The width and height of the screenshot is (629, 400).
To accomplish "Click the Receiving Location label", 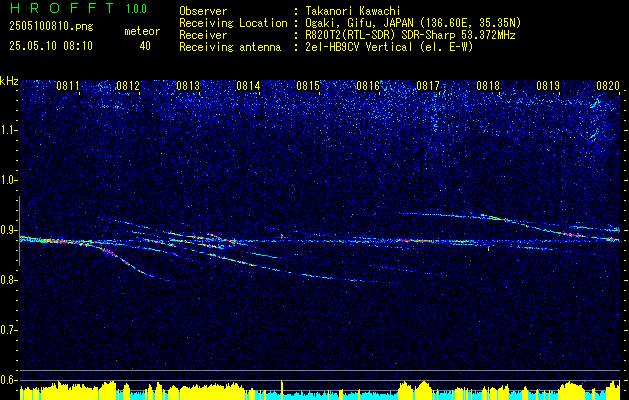I will coord(233,23).
